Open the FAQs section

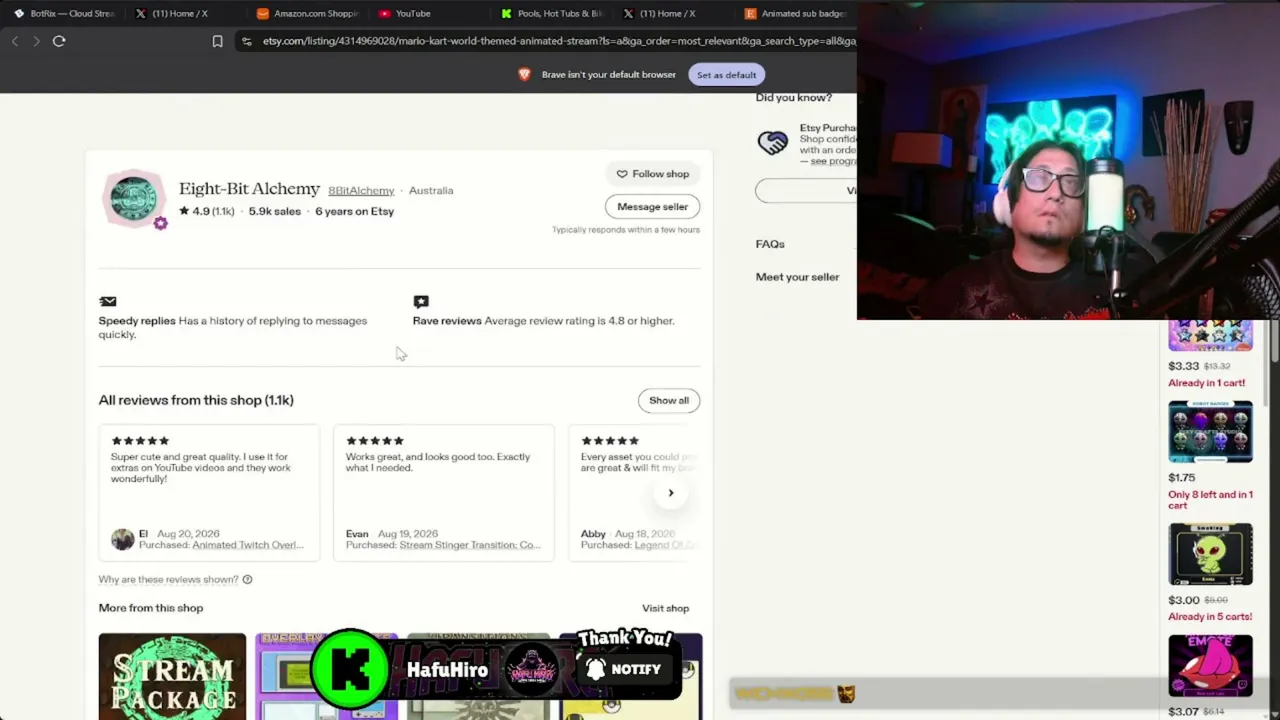tap(770, 244)
